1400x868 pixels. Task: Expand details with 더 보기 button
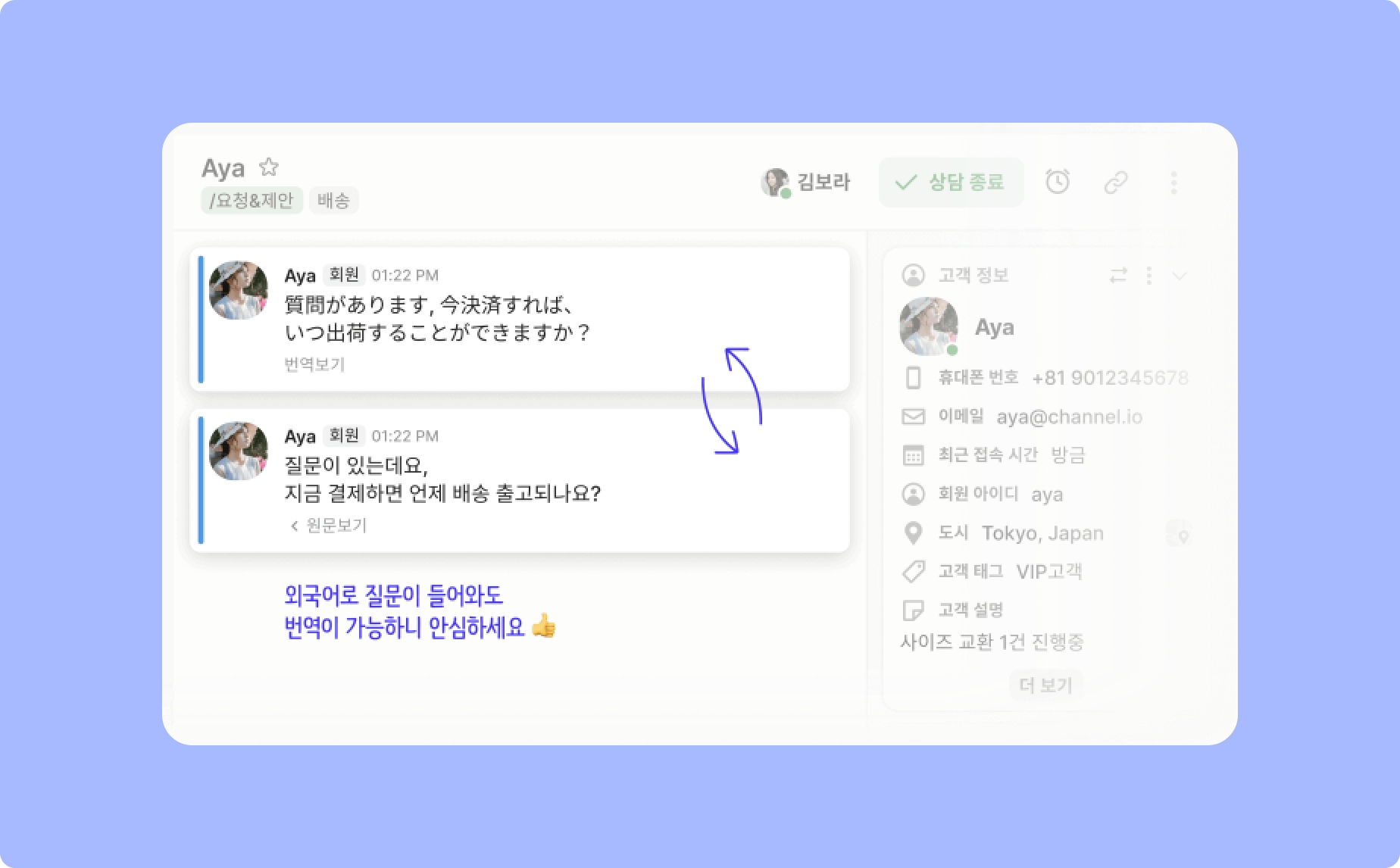click(1045, 685)
